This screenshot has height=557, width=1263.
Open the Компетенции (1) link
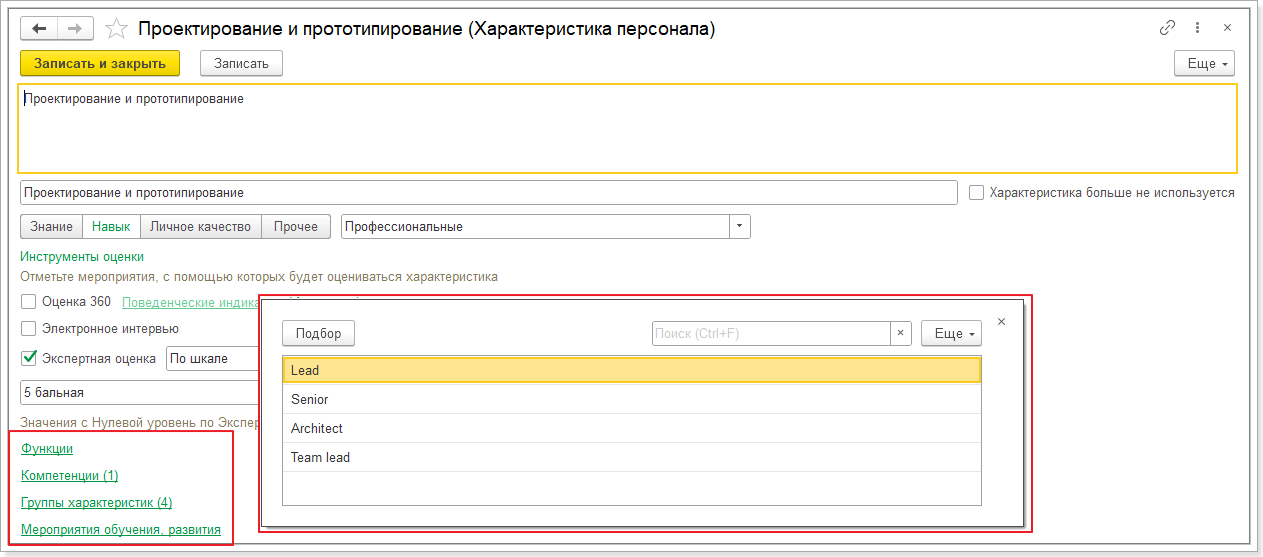tap(69, 476)
